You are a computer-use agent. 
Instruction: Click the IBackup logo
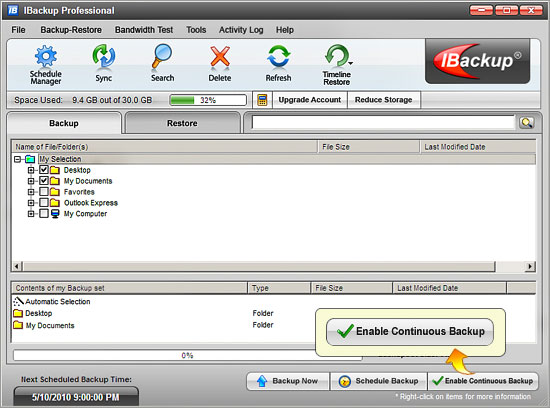click(477, 61)
